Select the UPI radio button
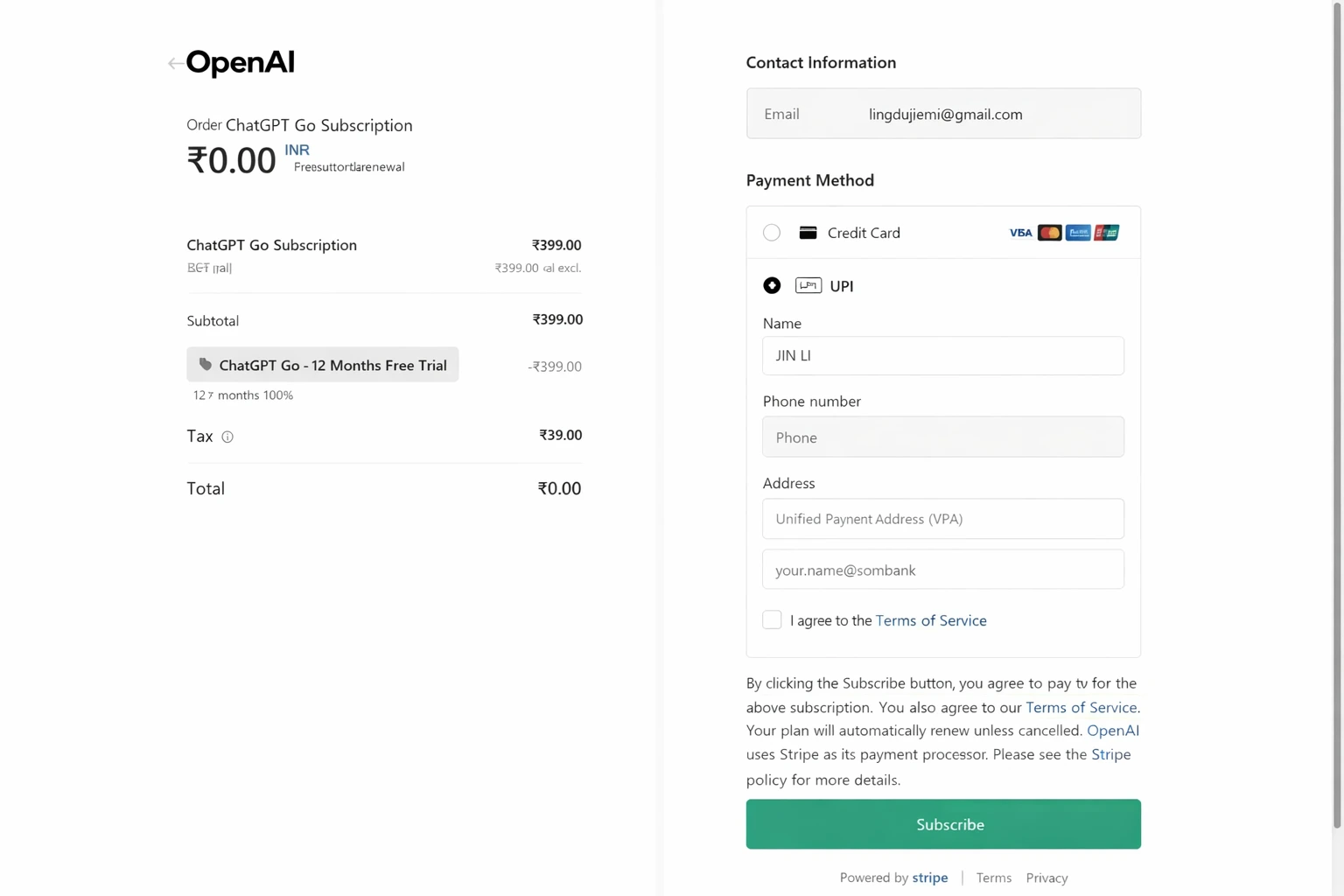 click(x=772, y=285)
